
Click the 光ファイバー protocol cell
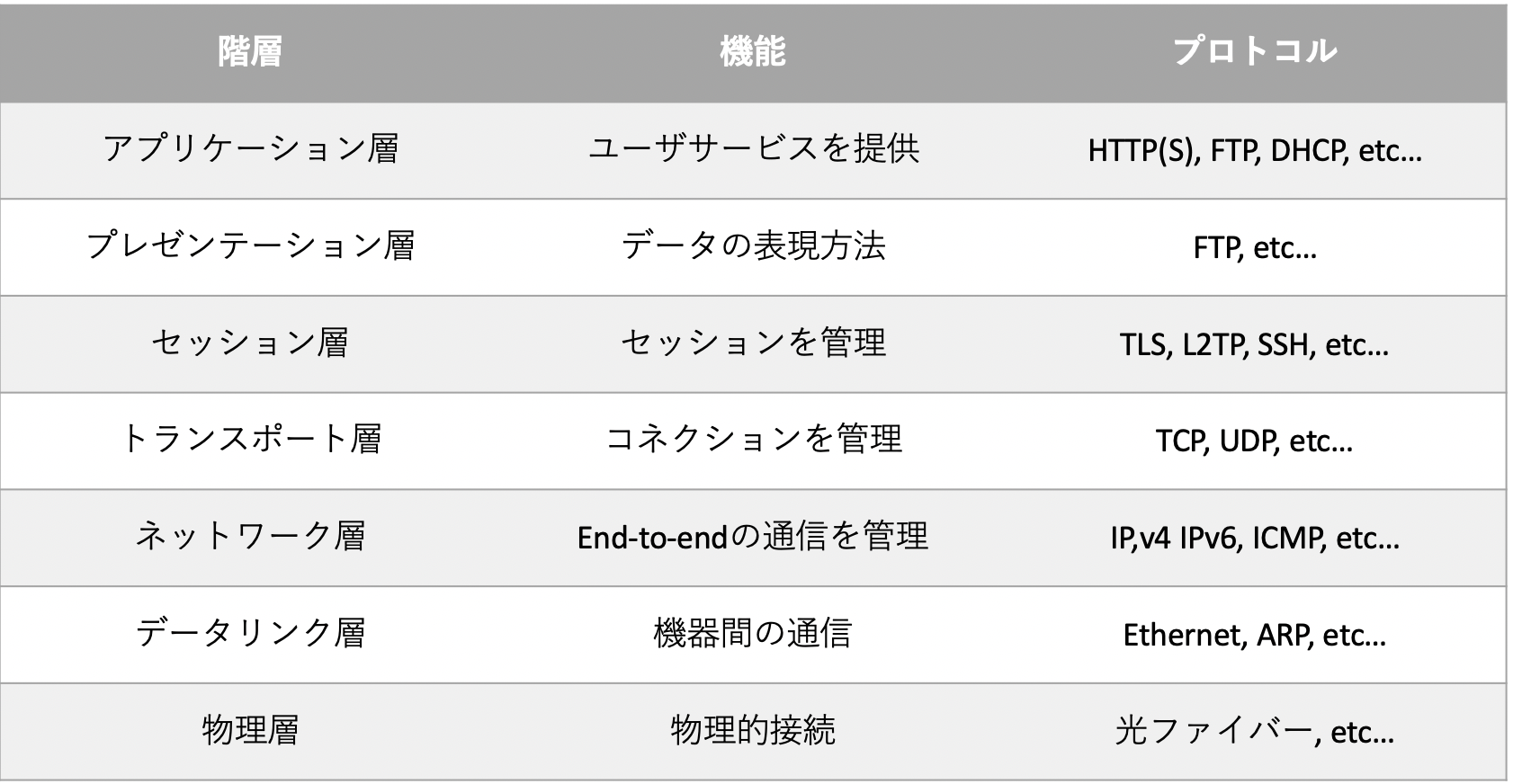tap(1255, 731)
